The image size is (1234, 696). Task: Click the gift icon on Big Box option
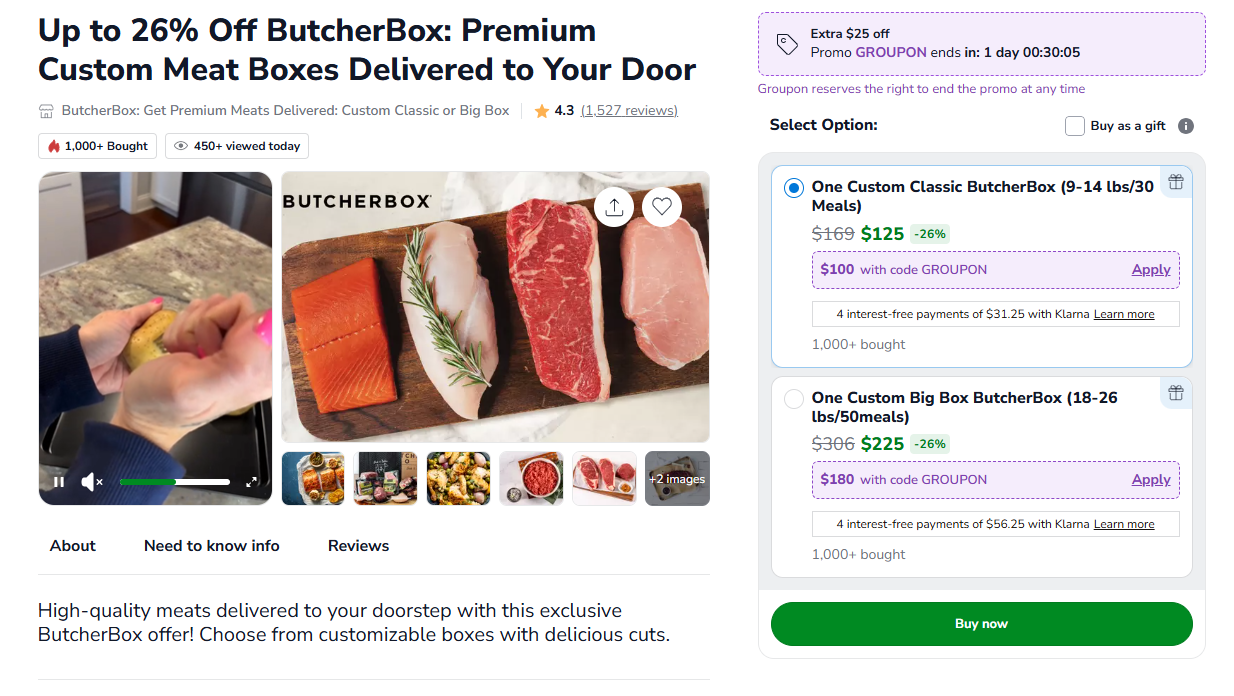point(1176,393)
